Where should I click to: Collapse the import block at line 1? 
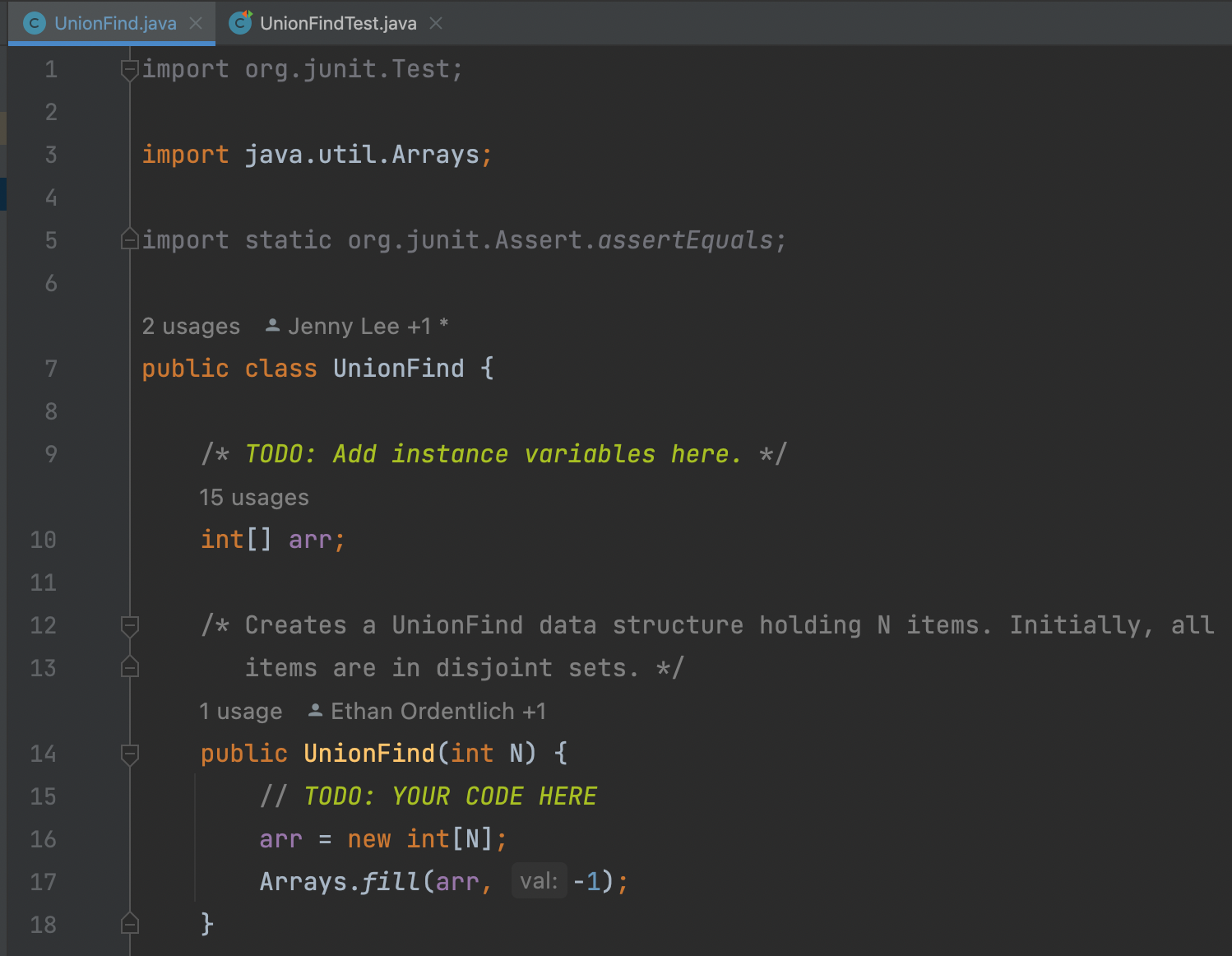point(130,70)
